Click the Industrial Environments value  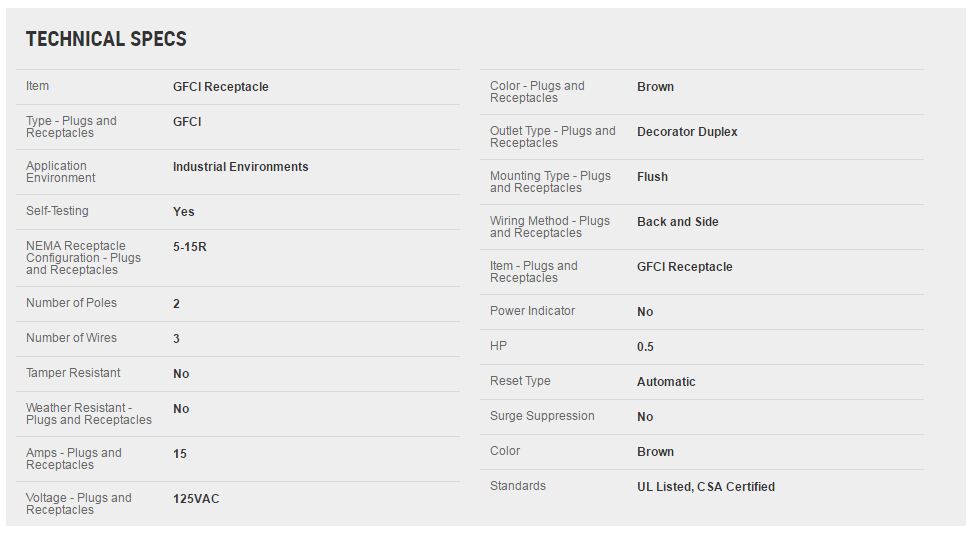pos(240,167)
